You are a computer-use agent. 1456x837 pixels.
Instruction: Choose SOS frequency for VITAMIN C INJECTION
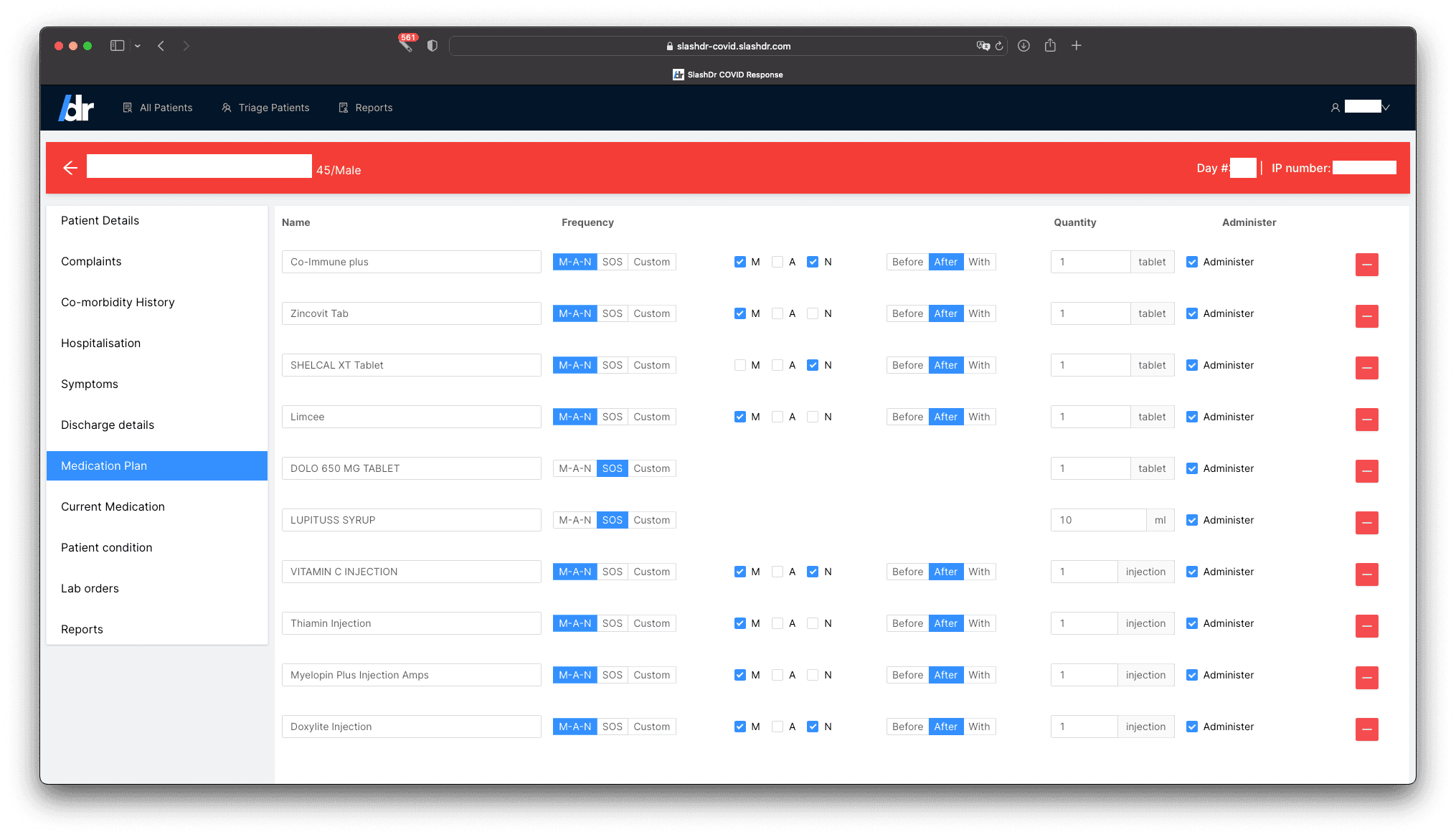(612, 572)
